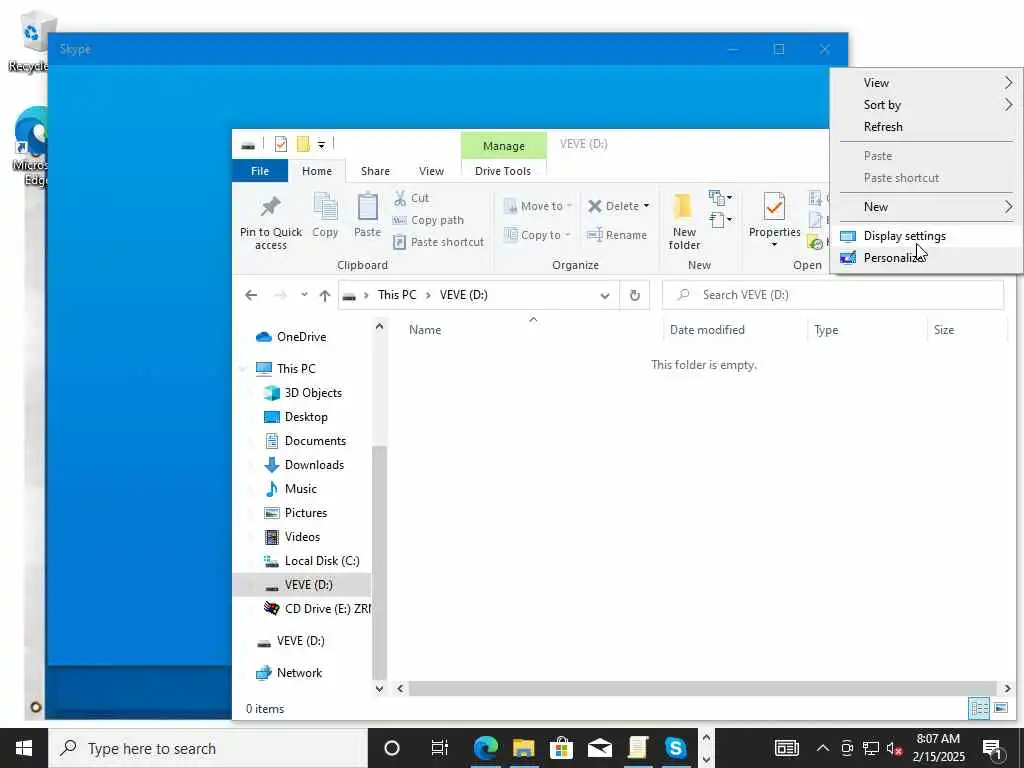Open CD Drive (E:) in navigation pane

317,609
